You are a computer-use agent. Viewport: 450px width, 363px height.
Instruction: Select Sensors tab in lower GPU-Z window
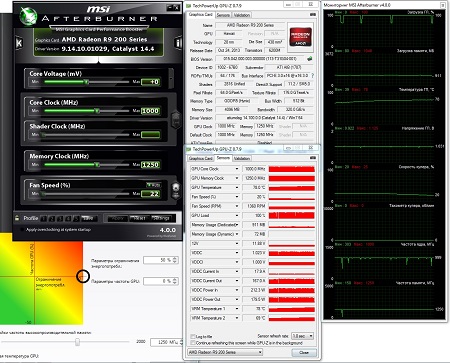point(223,158)
